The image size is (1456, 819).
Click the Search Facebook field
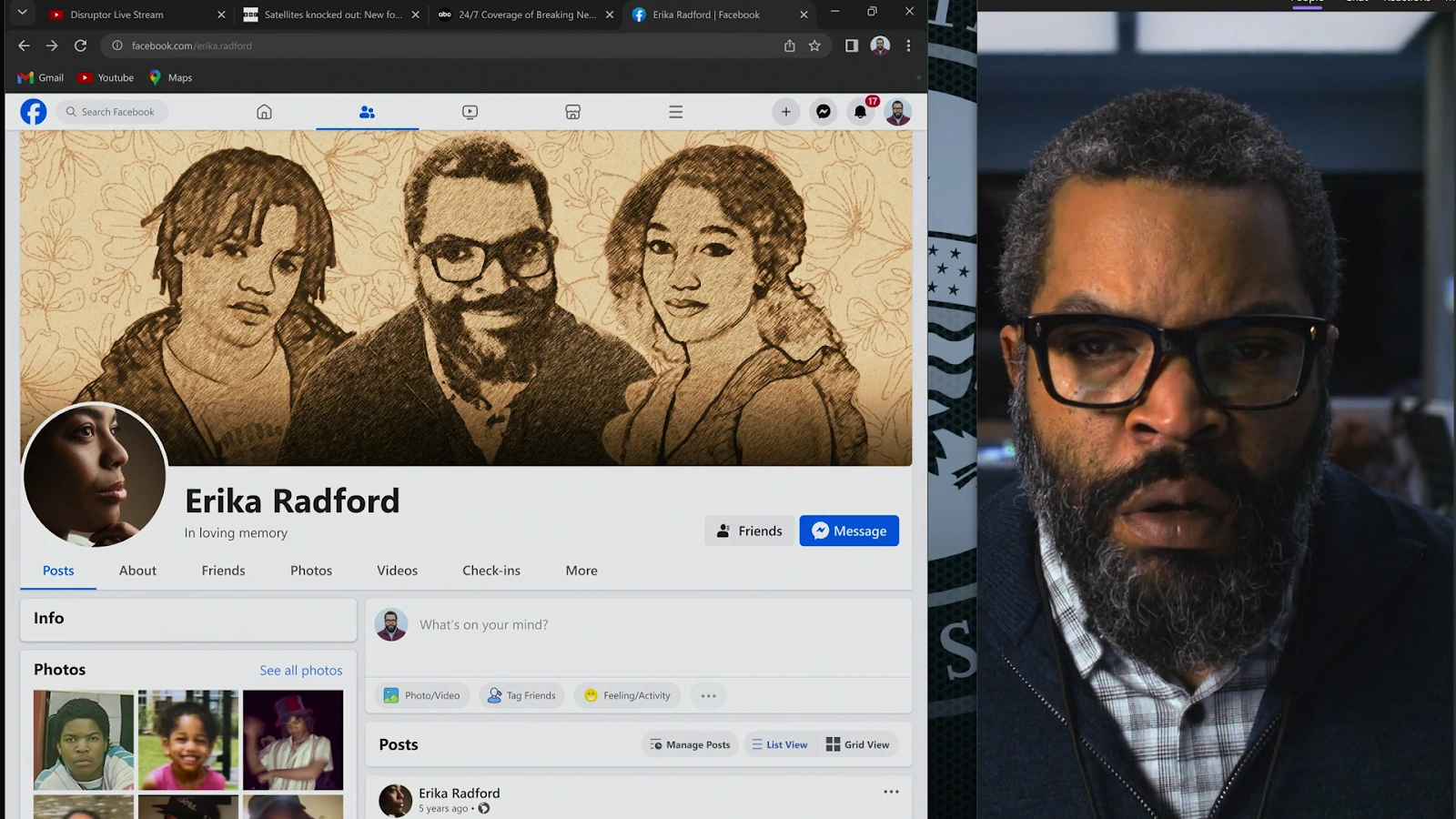click(113, 112)
